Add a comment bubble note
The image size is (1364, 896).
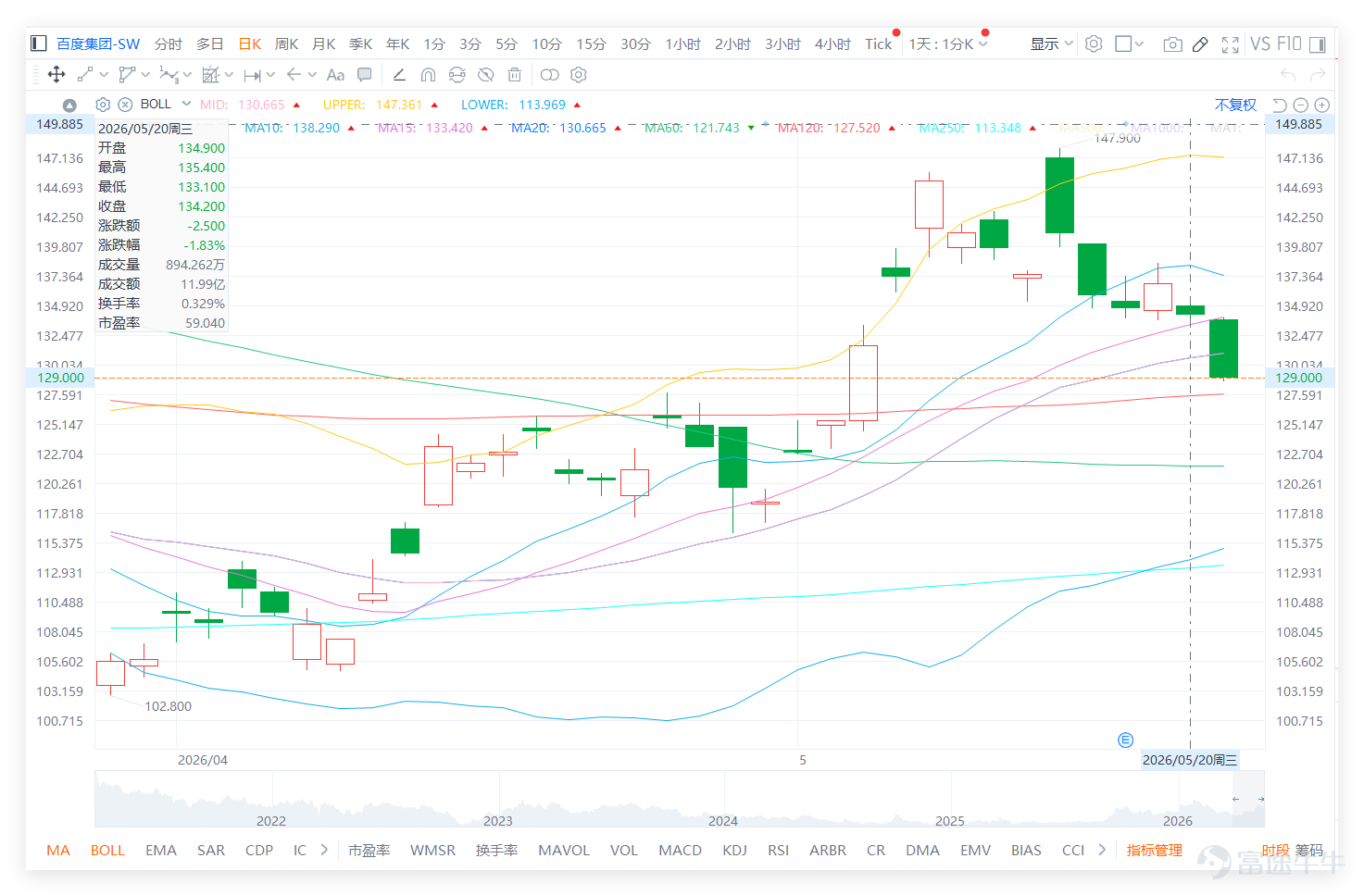[365, 75]
